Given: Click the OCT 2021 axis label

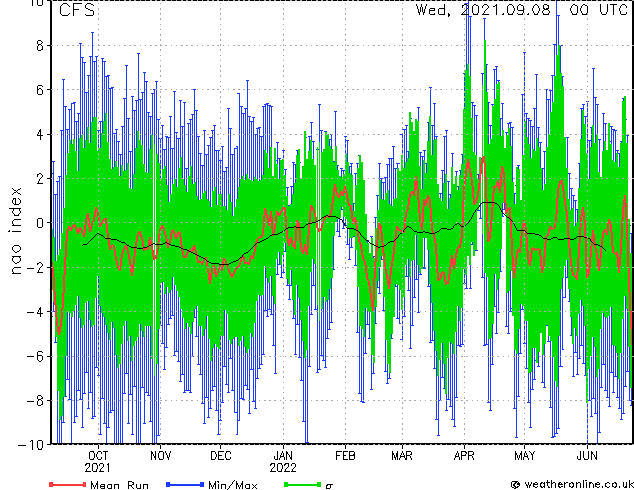Looking at the screenshot, I should [x=97, y=461].
